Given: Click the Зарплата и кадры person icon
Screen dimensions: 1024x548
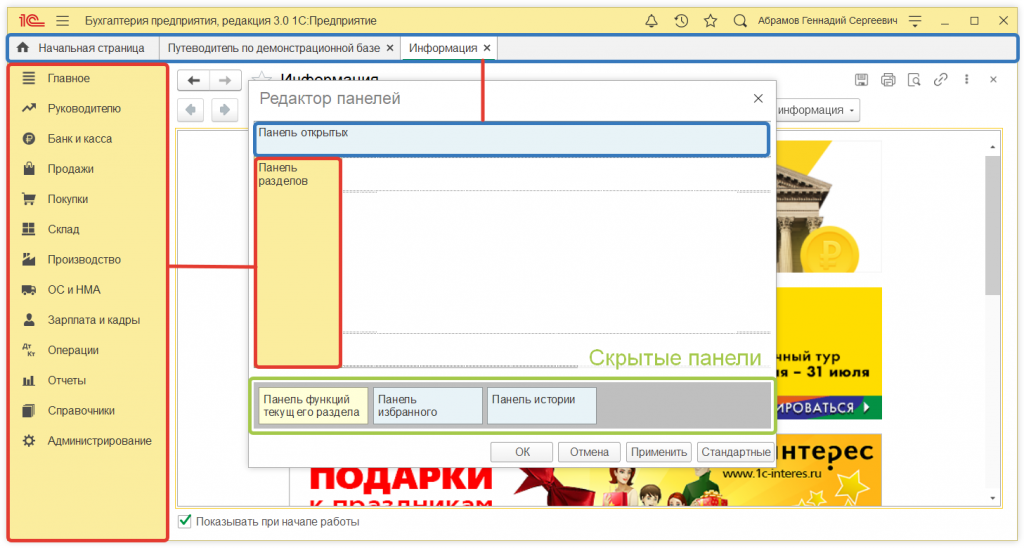Looking at the screenshot, I should (29, 320).
